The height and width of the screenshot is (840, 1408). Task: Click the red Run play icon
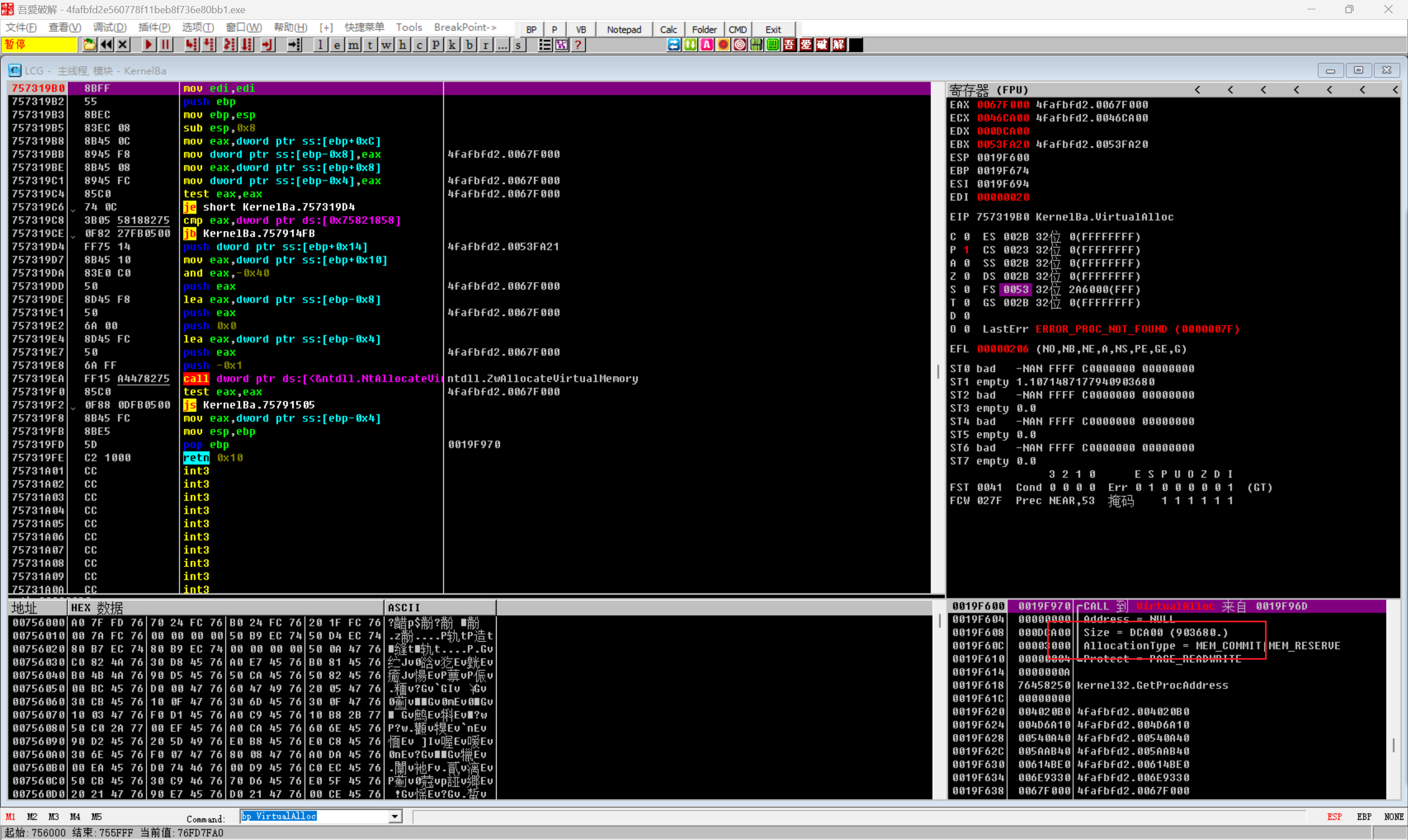pos(148,45)
